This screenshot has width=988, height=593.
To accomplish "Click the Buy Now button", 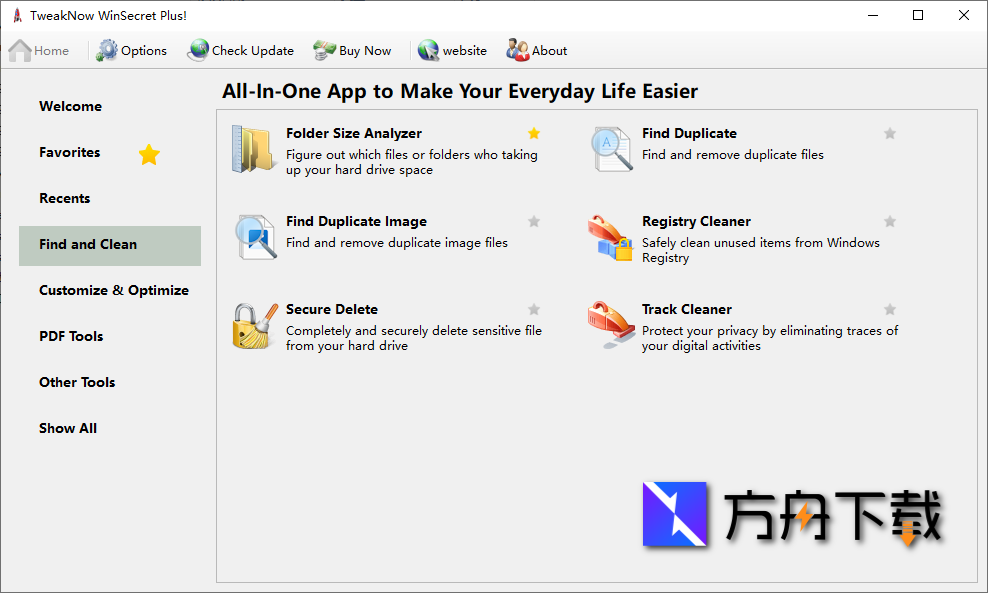I will [x=352, y=49].
